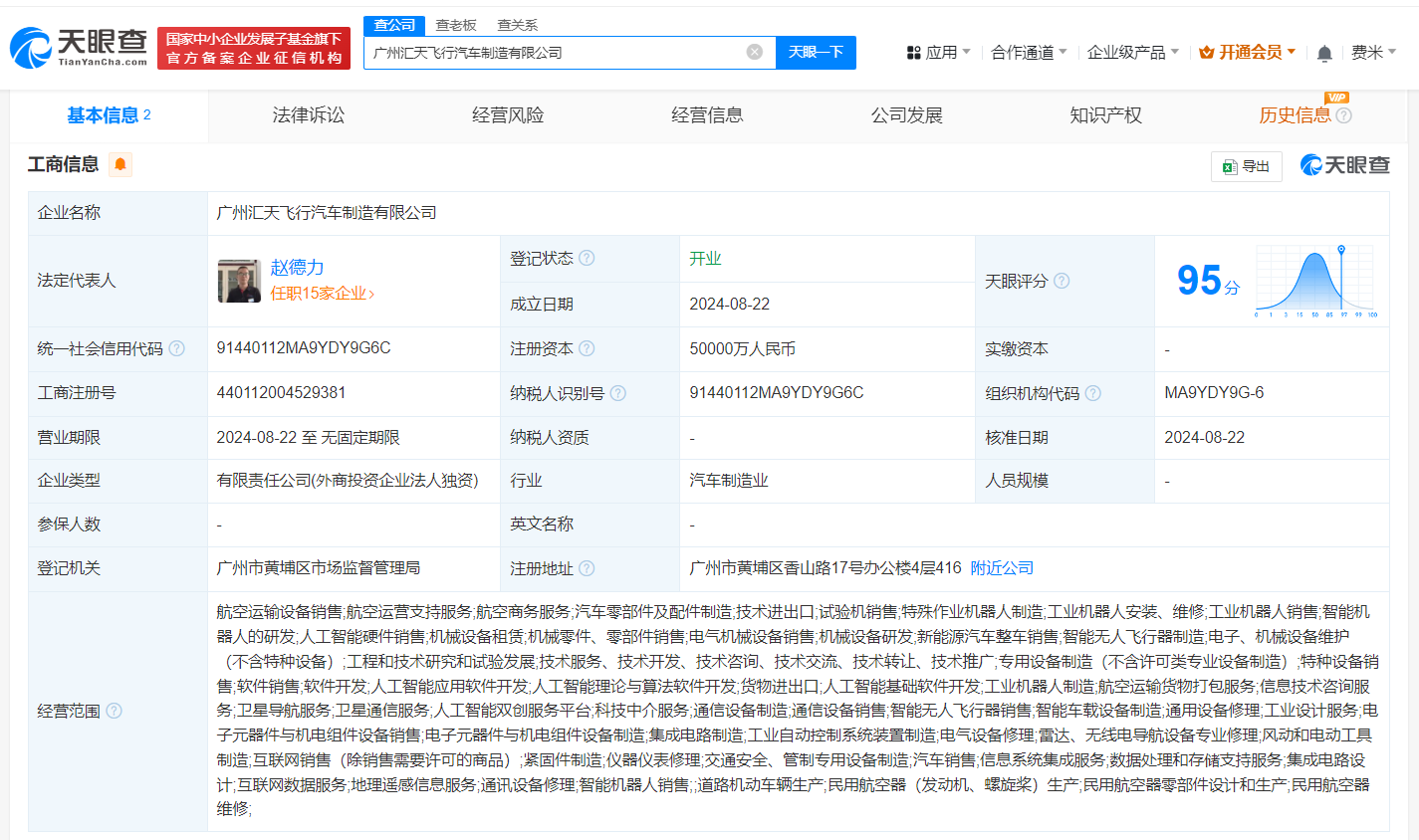This screenshot has width=1419, height=840.
Task: Click the VIP badge on 历史信息 tab
Action: (x=1336, y=98)
